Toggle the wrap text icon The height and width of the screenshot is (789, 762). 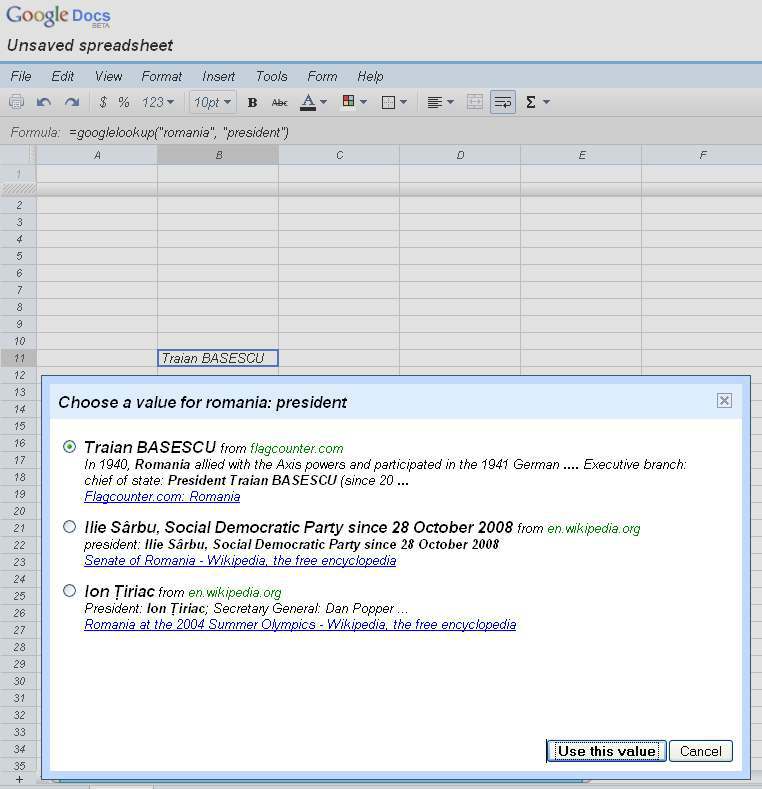coord(503,102)
